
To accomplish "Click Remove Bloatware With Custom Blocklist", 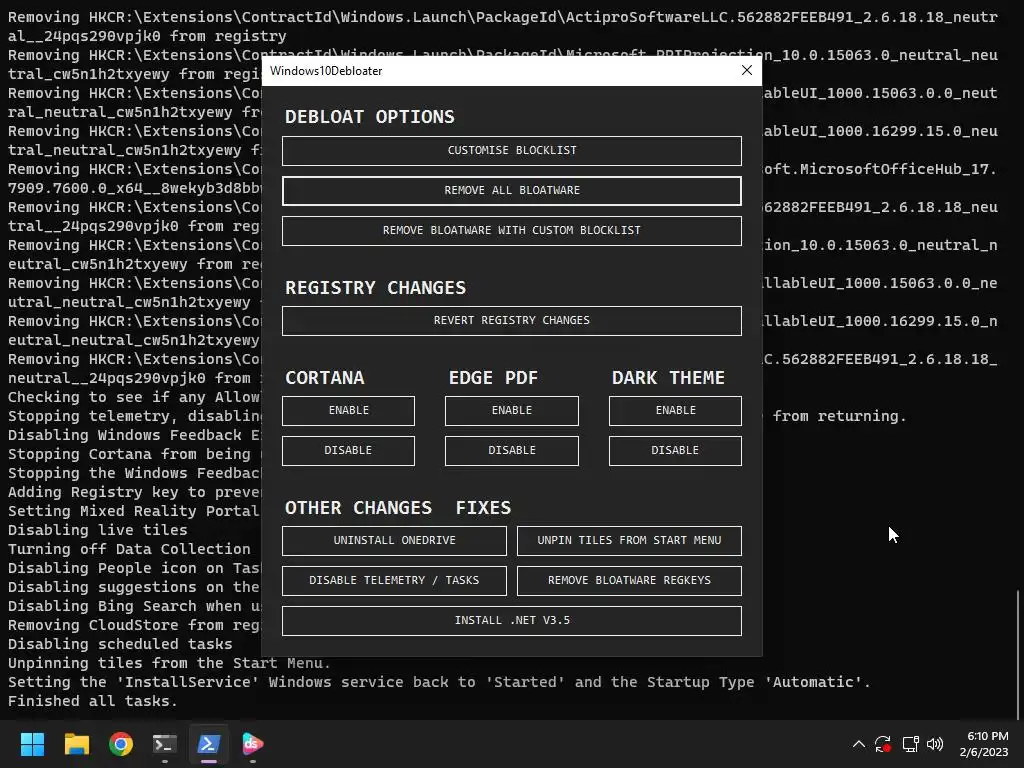I will point(512,231).
